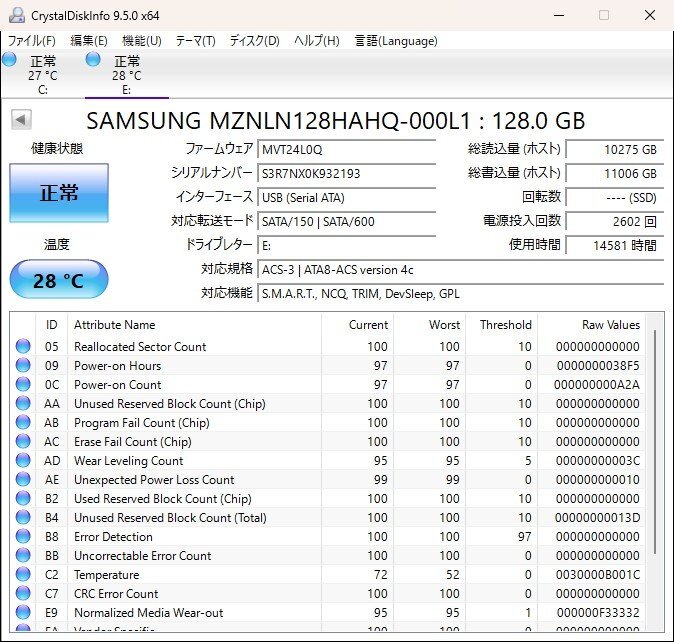
Task: Click the rotation rate value ---- (SSD)
Action: 615,198
